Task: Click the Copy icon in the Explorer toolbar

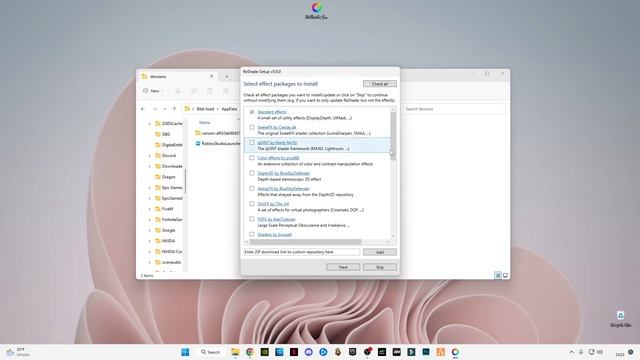Action: point(194,91)
